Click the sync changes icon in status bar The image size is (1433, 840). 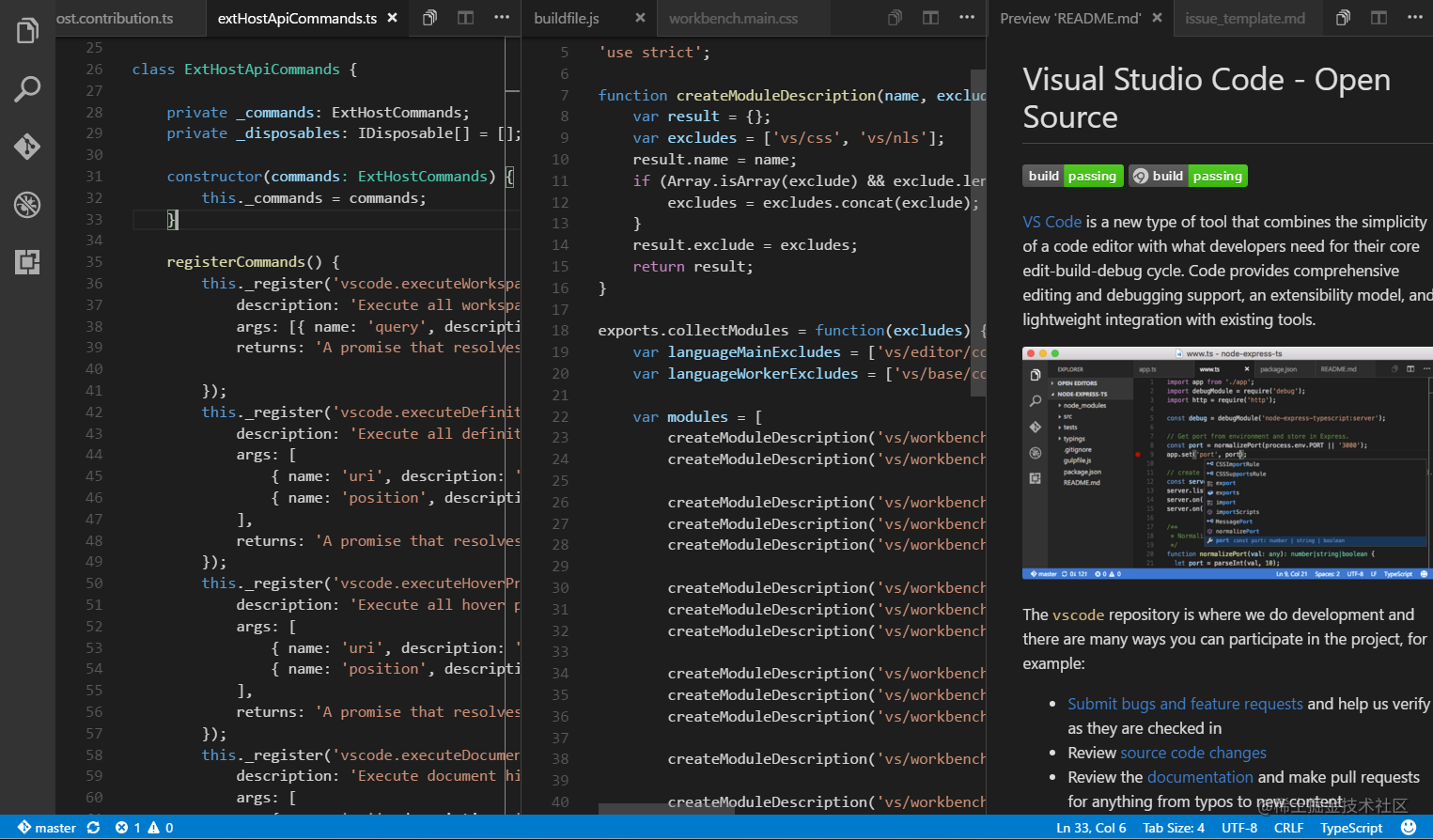(x=93, y=828)
